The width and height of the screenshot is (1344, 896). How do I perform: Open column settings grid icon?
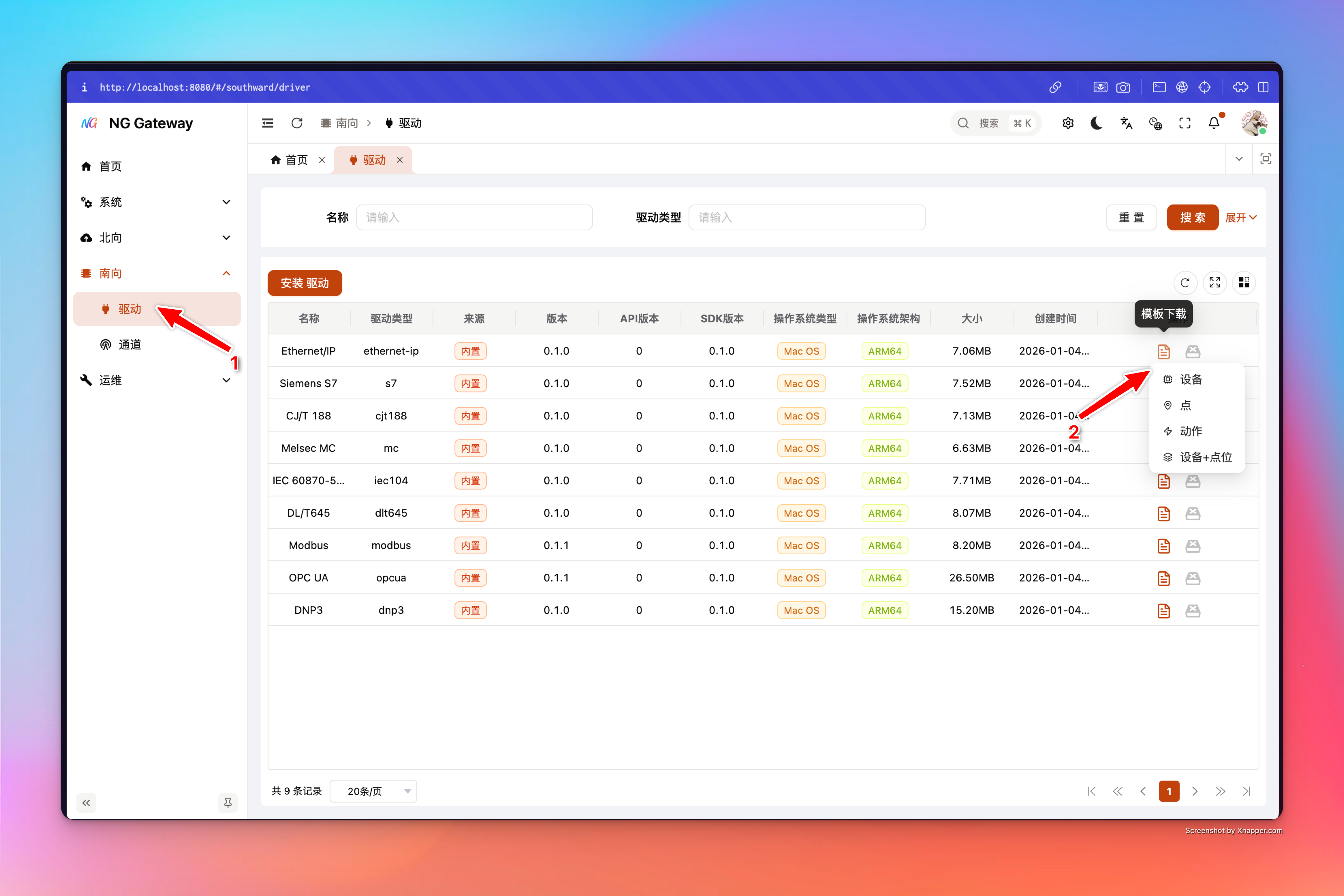click(x=1244, y=283)
